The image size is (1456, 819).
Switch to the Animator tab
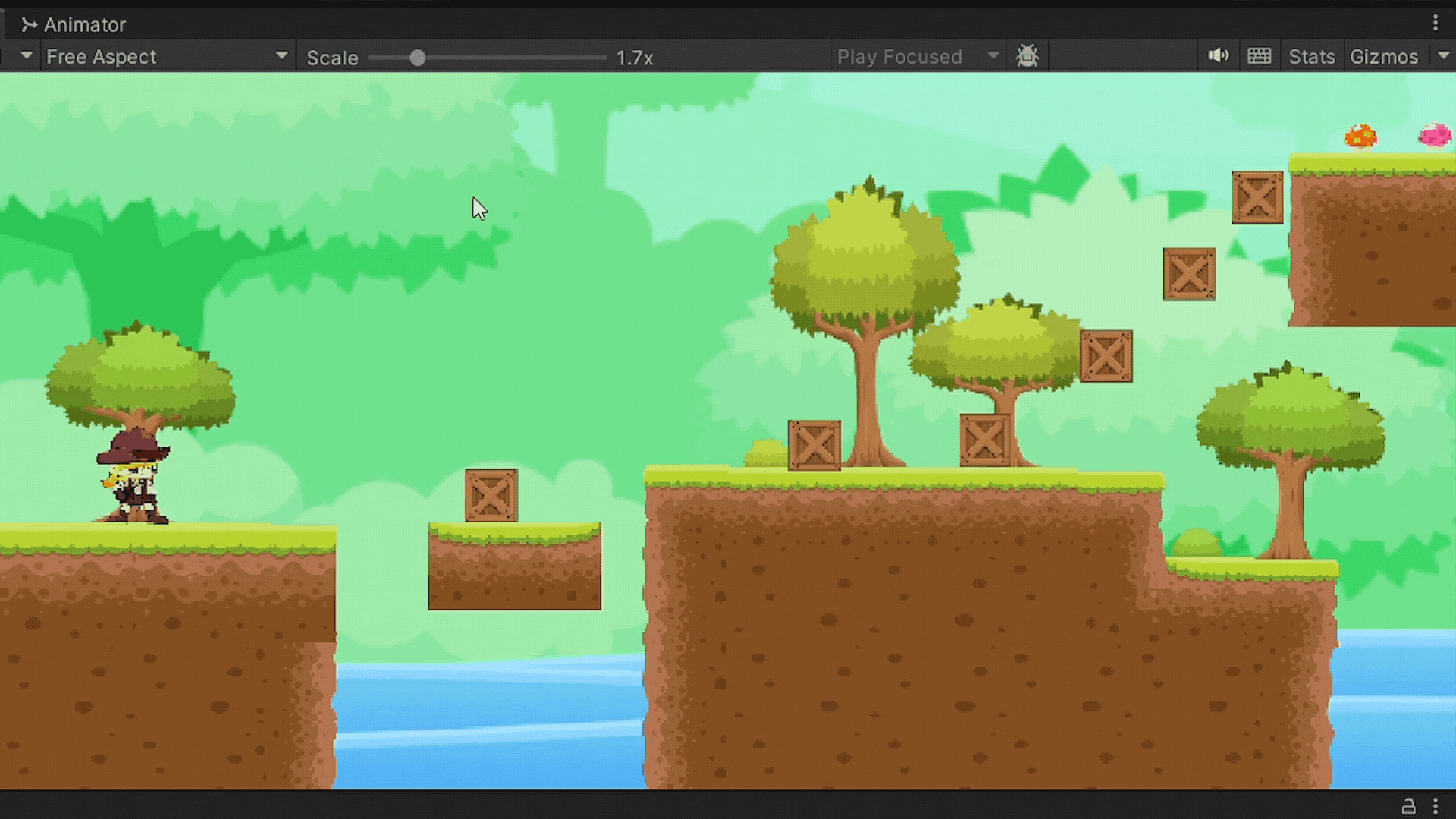pos(83,25)
